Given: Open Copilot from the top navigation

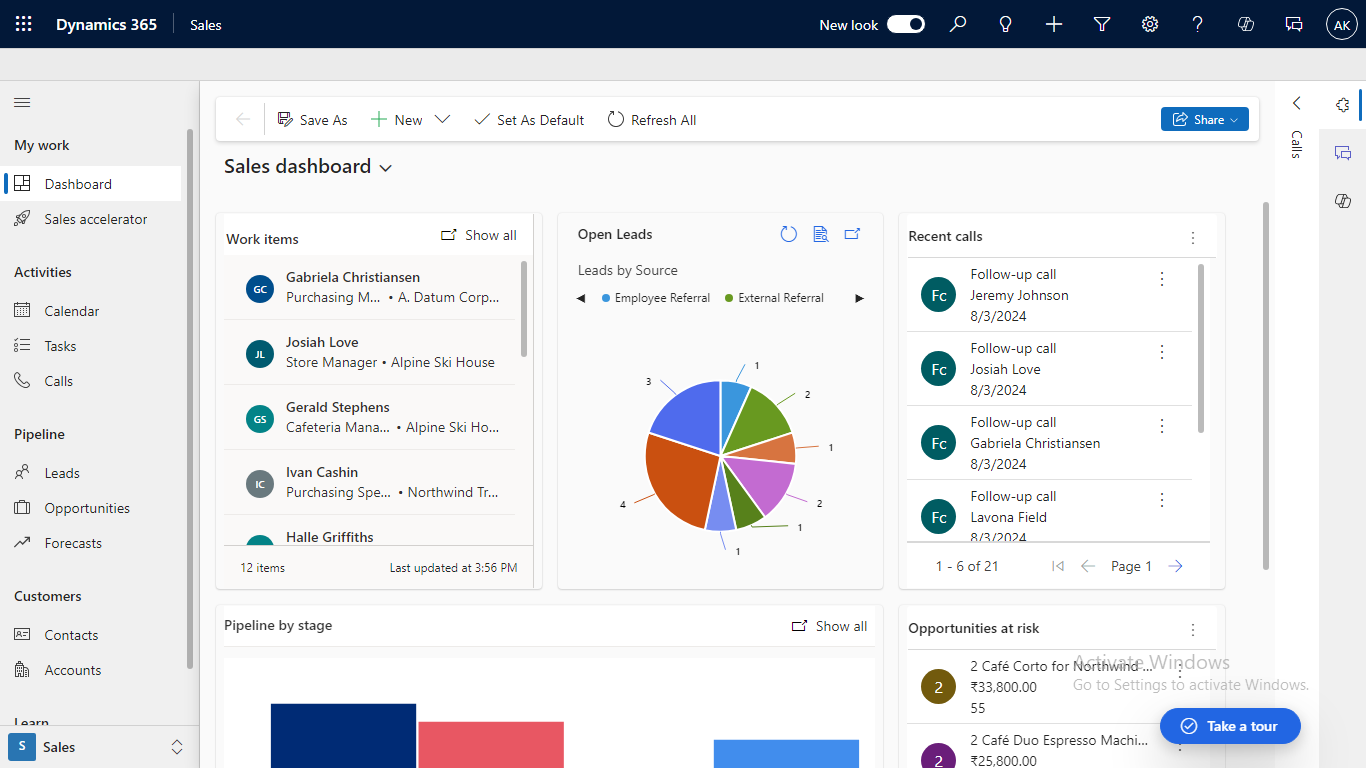Looking at the screenshot, I should 1245,24.
